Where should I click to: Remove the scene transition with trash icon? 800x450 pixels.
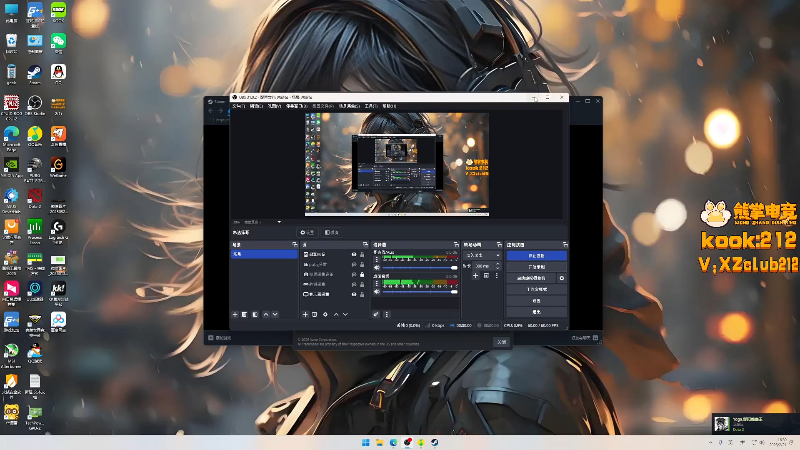coord(486,276)
